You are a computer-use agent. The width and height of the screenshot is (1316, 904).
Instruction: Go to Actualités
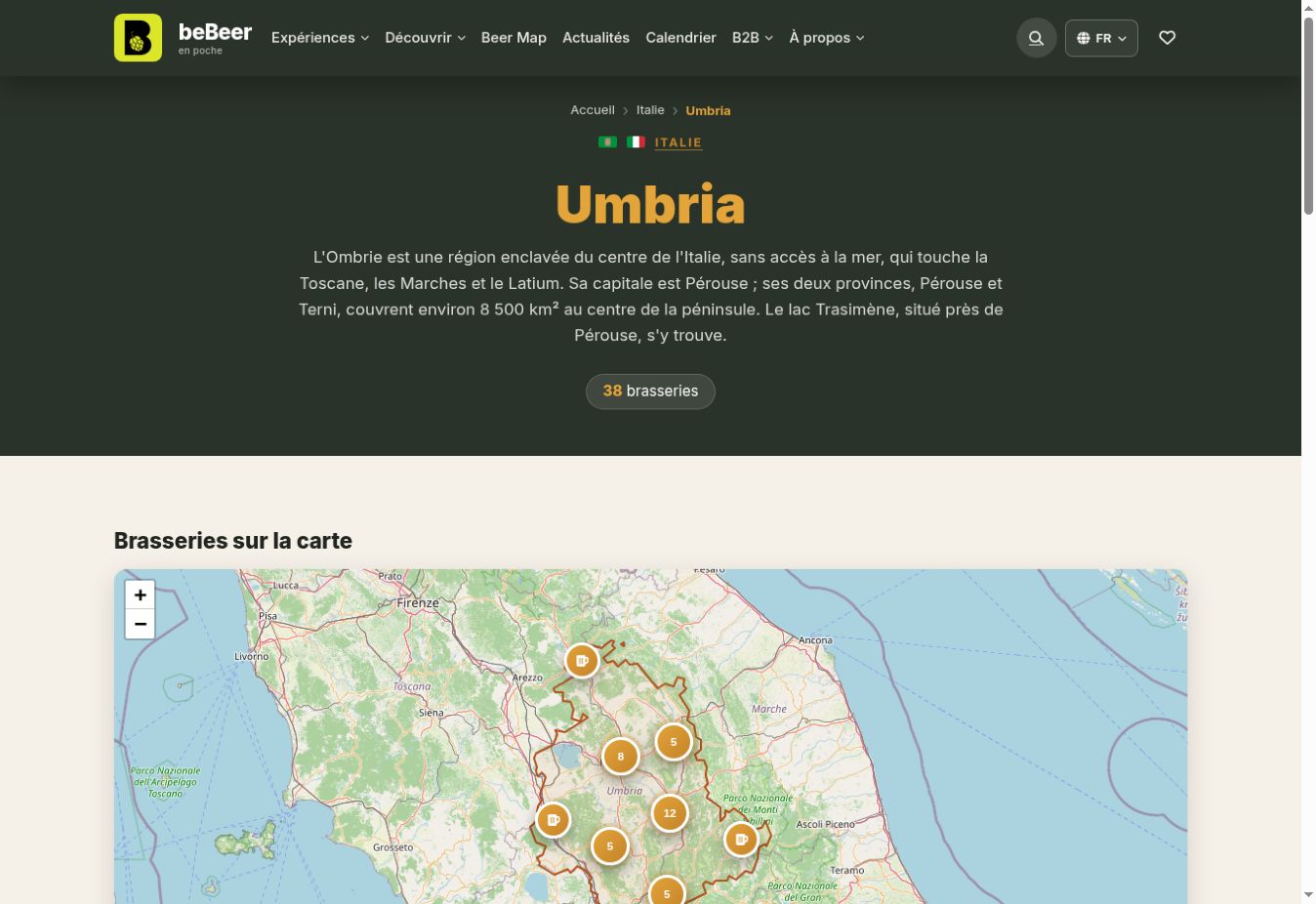(x=596, y=38)
